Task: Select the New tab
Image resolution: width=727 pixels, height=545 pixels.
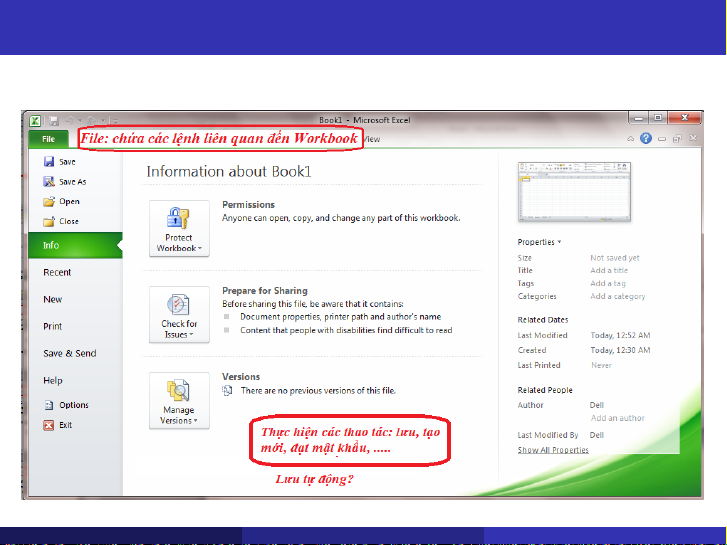Action: pyautogui.click(x=52, y=299)
